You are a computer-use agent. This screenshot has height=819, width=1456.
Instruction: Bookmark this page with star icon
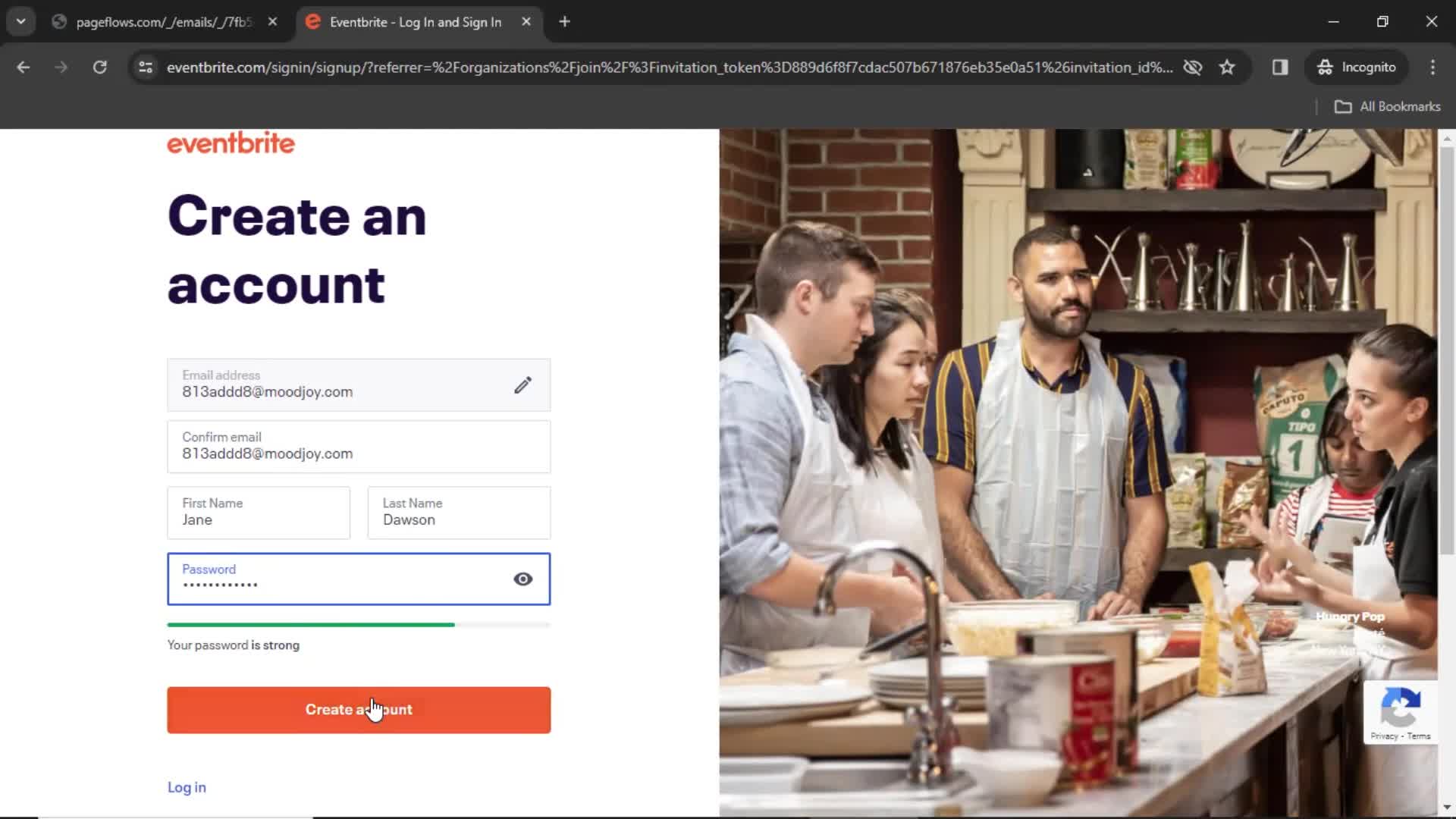(x=1227, y=67)
